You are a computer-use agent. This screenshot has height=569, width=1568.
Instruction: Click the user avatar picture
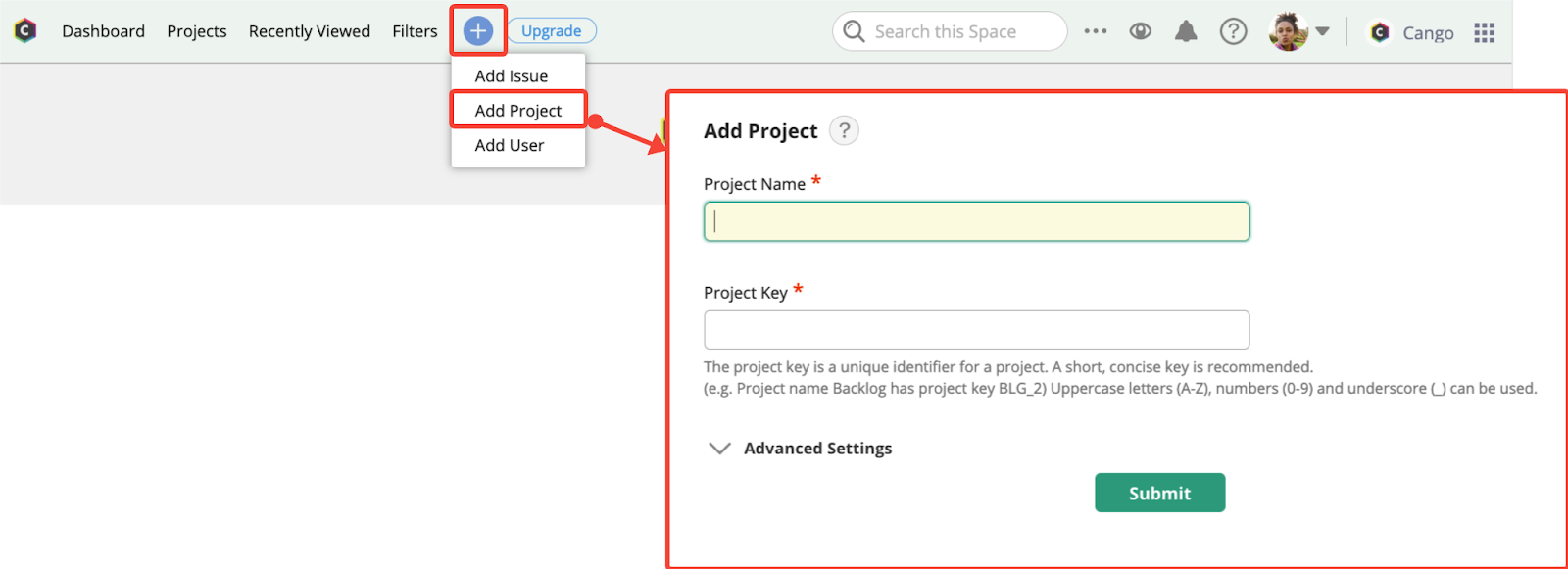coord(1288,31)
